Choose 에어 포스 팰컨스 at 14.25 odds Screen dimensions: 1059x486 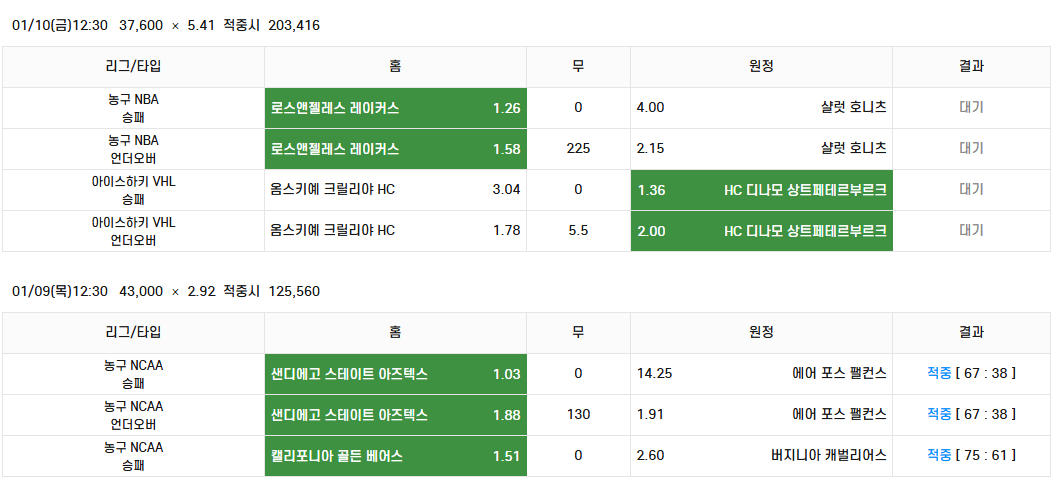click(x=761, y=374)
